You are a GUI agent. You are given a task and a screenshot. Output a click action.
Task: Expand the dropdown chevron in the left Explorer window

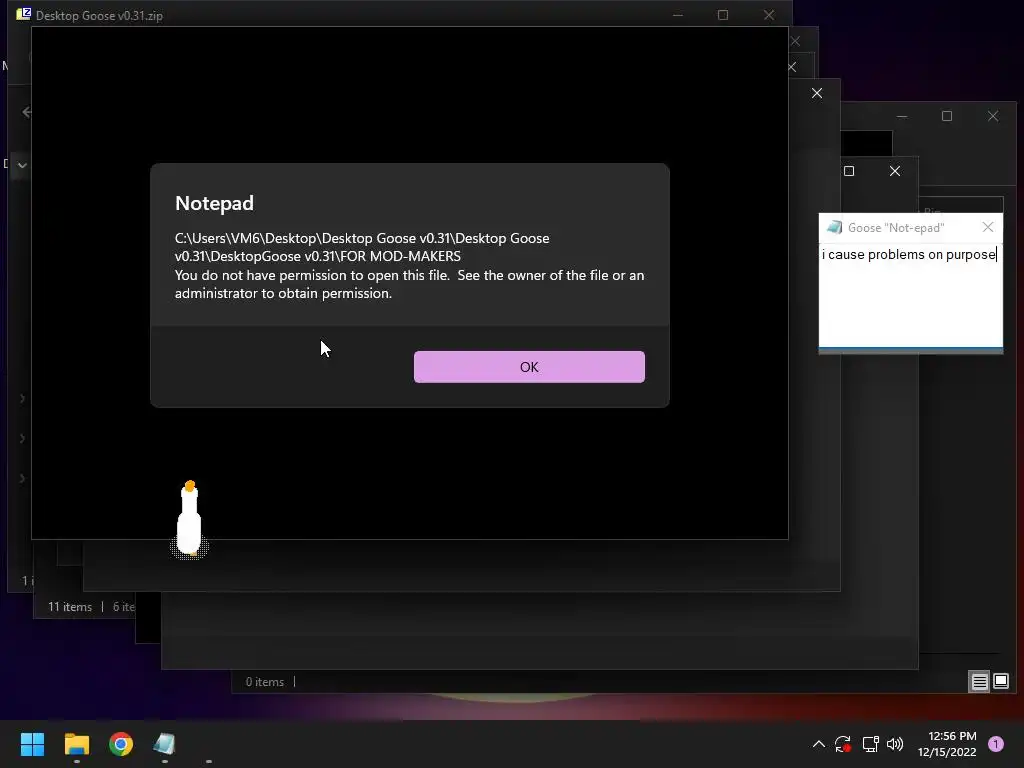22,165
